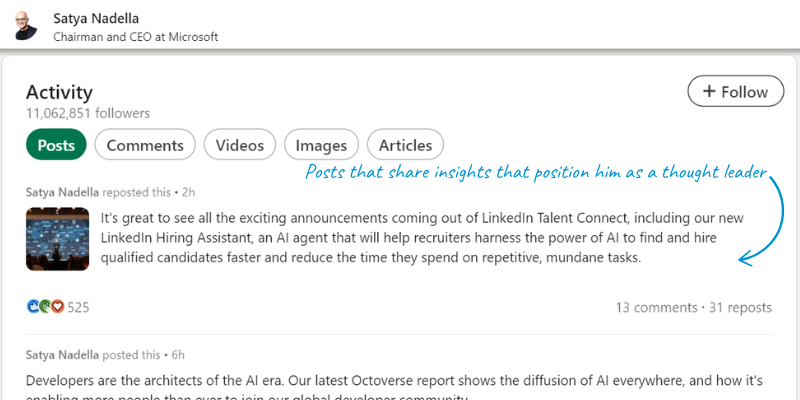View the 525 reactions count

(x=78, y=307)
